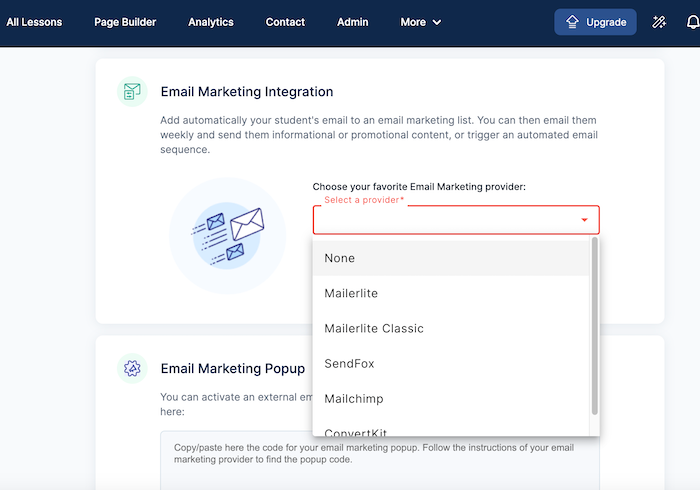The height and width of the screenshot is (490, 700).
Task: Open notifications bell icon
Action: tap(692, 22)
